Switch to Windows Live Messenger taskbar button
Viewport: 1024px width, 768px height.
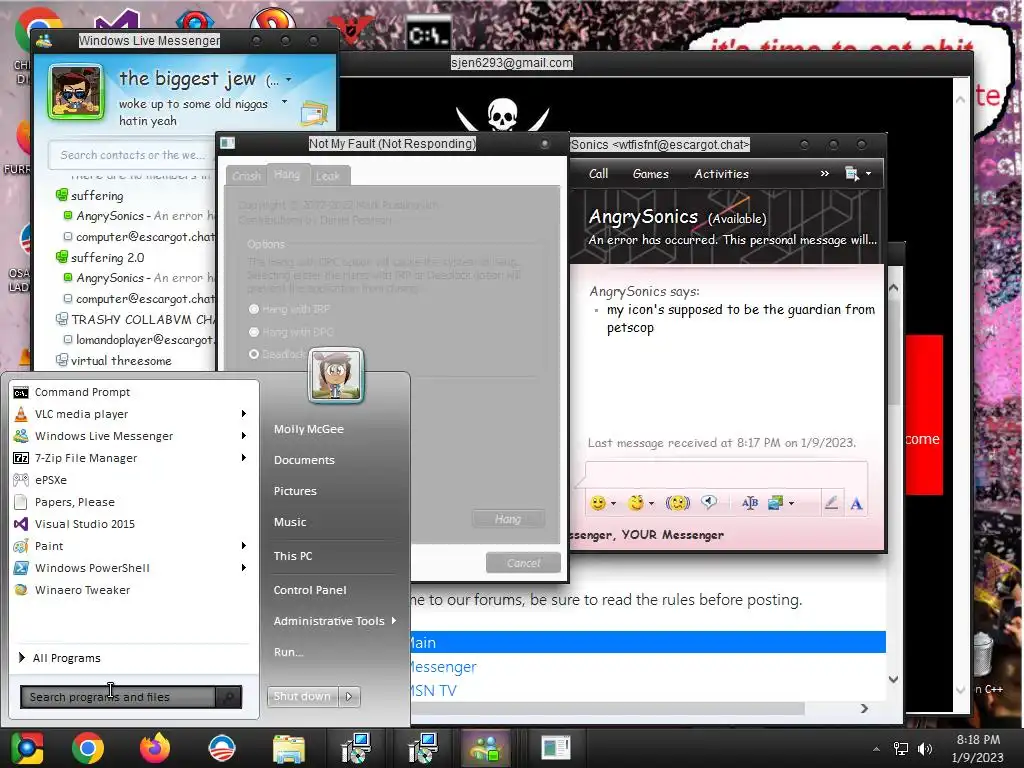(x=486, y=748)
